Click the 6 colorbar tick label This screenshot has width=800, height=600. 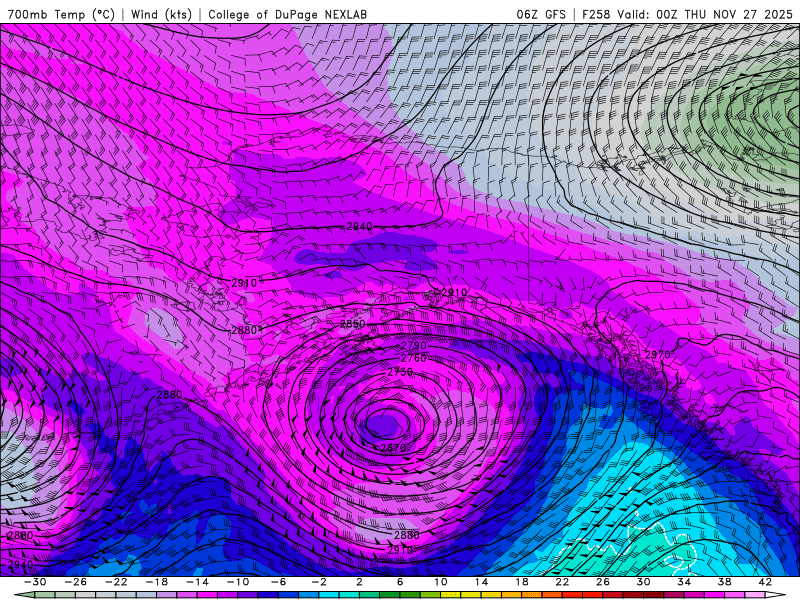[x=400, y=582]
